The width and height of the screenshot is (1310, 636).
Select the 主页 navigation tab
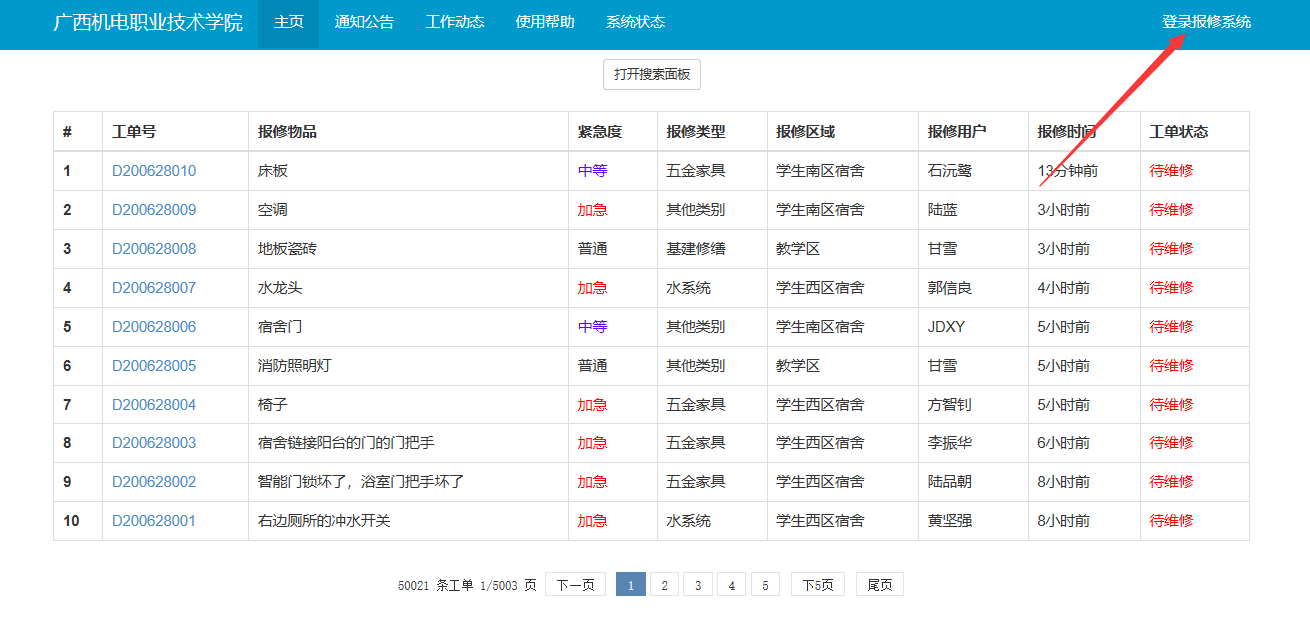pos(288,22)
